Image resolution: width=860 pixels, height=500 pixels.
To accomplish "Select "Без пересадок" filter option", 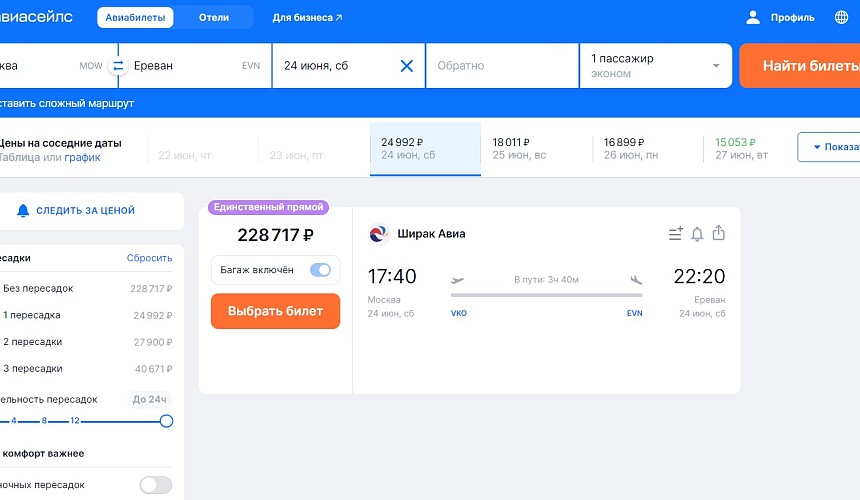I will [40, 288].
